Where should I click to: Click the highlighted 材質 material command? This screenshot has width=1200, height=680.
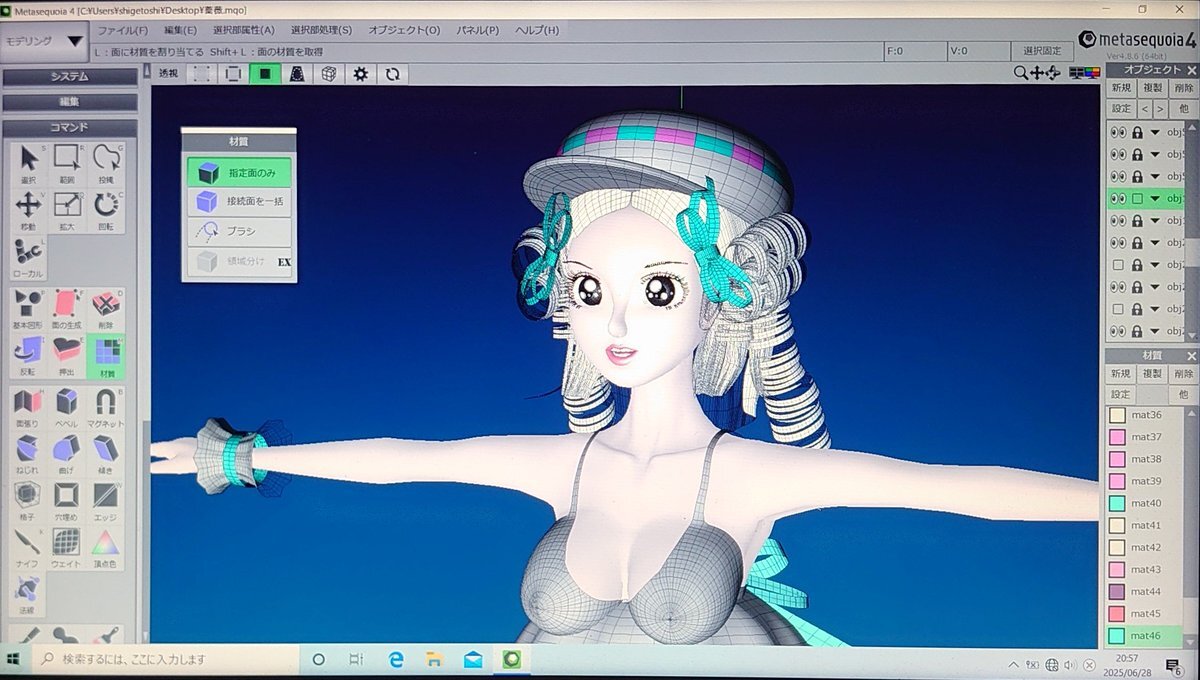[x=106, y=356]
